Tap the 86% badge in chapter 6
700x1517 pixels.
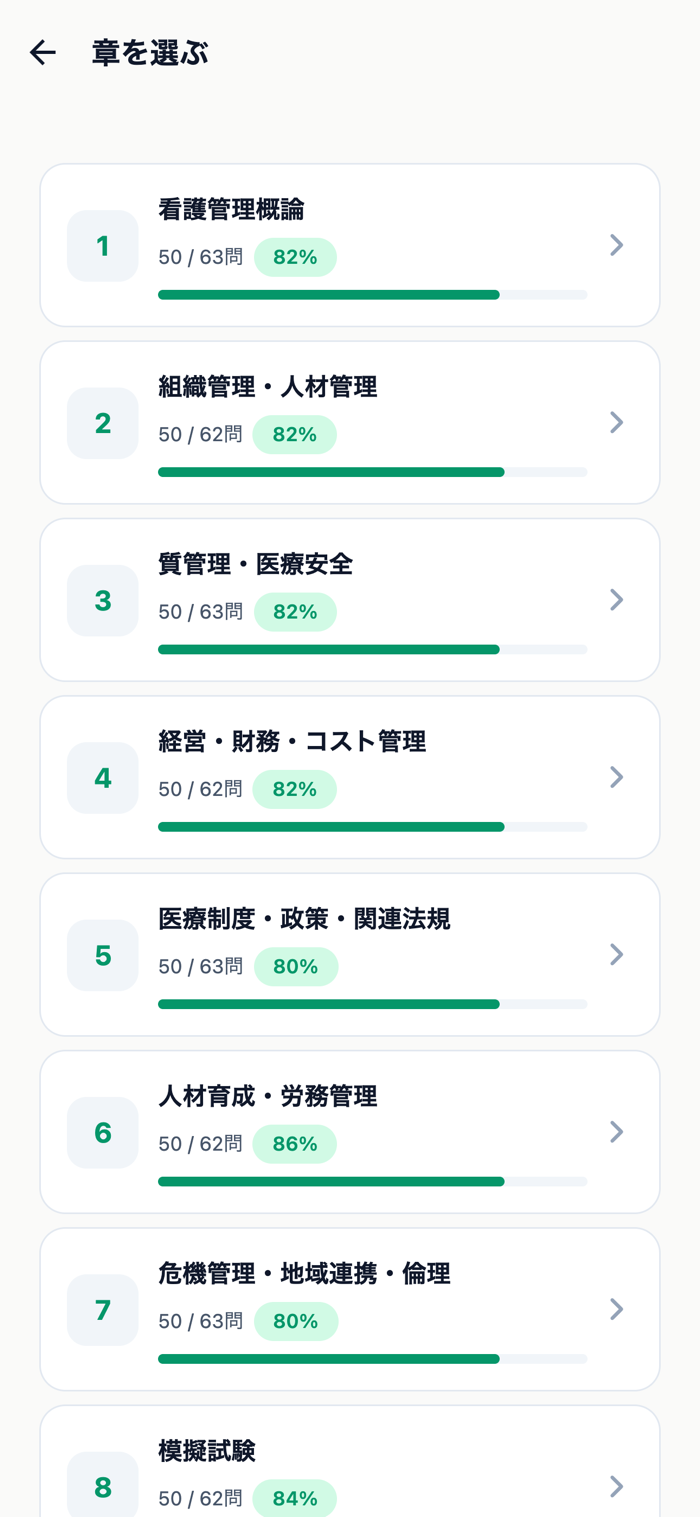295,1144
